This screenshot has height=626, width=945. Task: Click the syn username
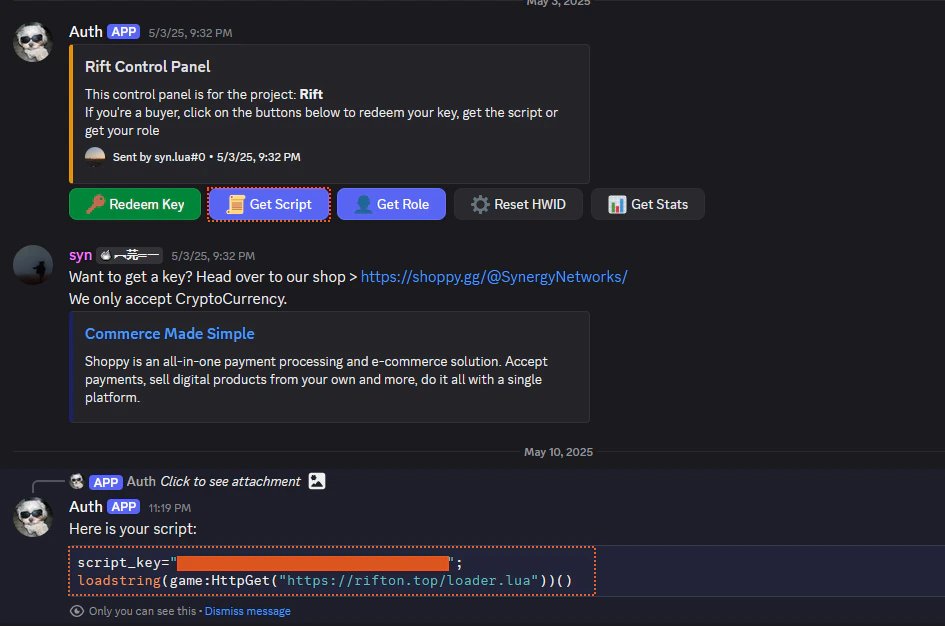coord(80,255)
